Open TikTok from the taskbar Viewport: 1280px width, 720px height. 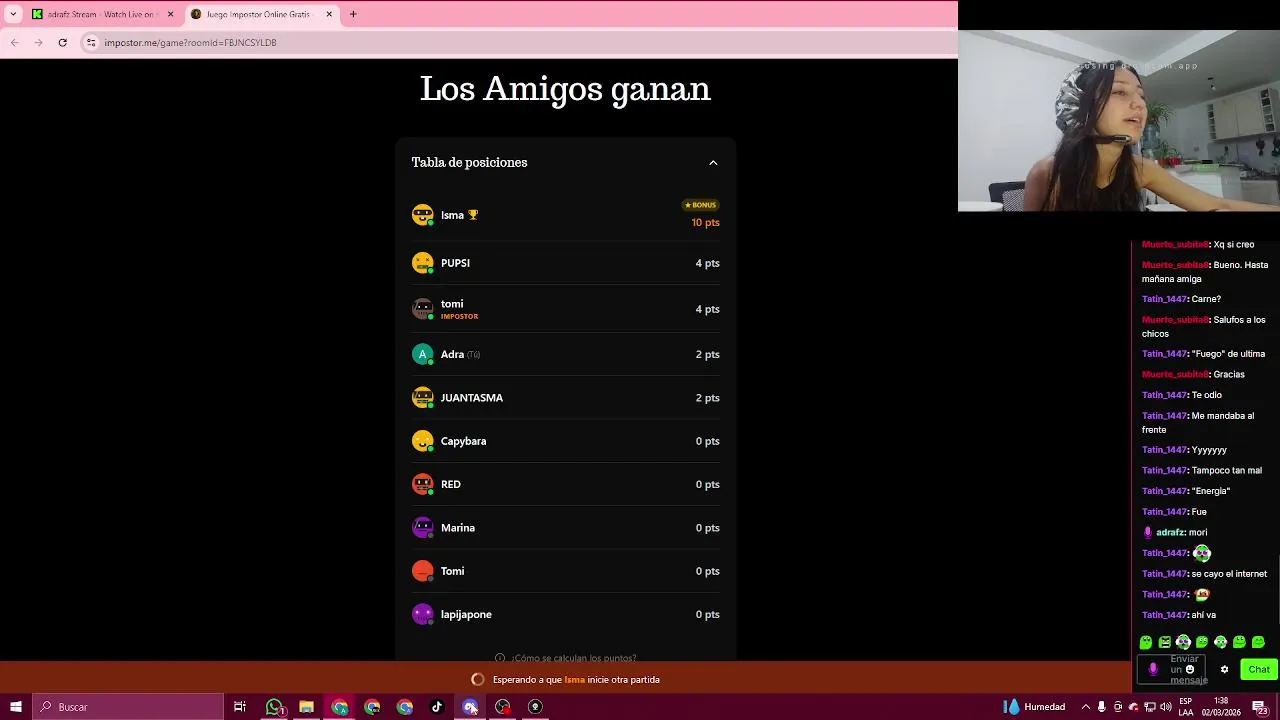[x=437, y=707]
